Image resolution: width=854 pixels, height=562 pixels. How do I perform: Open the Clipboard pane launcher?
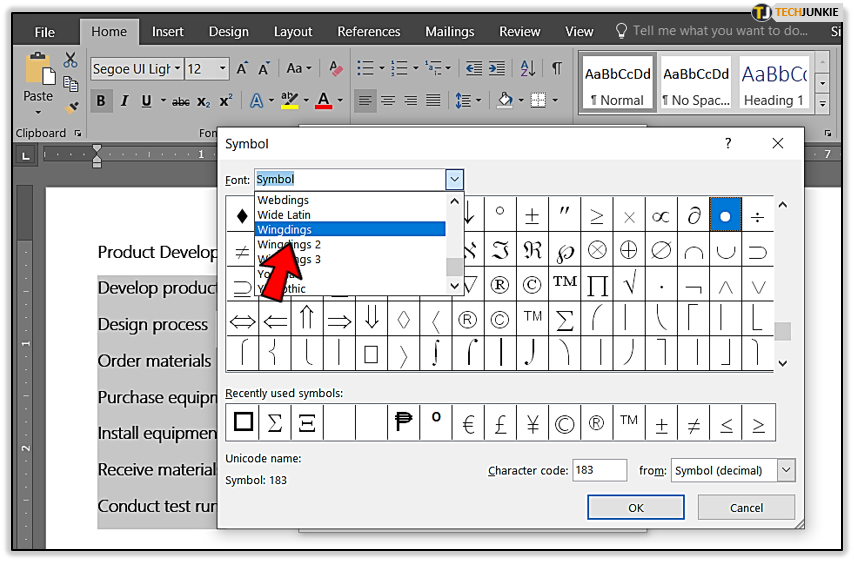point(77,133)
